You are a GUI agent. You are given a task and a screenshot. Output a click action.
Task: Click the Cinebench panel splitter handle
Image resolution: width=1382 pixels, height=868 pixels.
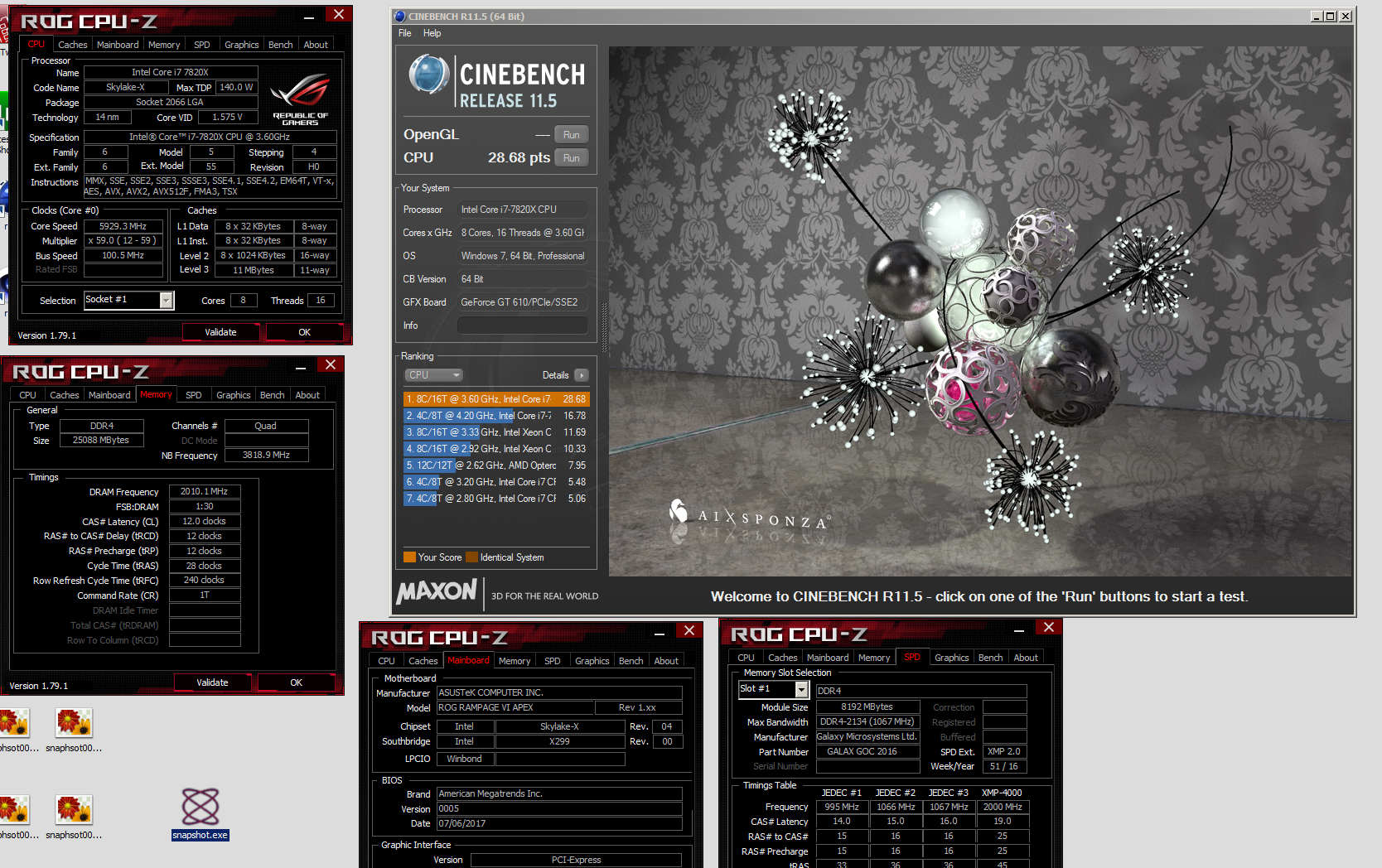604,326
